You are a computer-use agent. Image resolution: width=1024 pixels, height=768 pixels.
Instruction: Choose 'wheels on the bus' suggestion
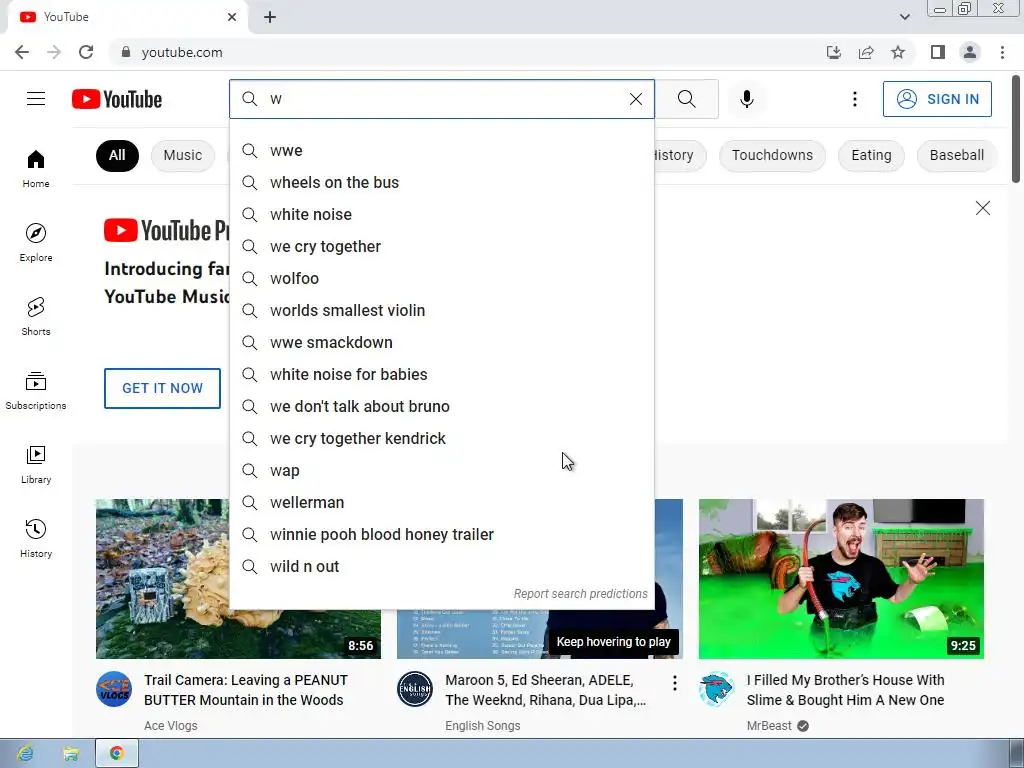pos(441,182)
